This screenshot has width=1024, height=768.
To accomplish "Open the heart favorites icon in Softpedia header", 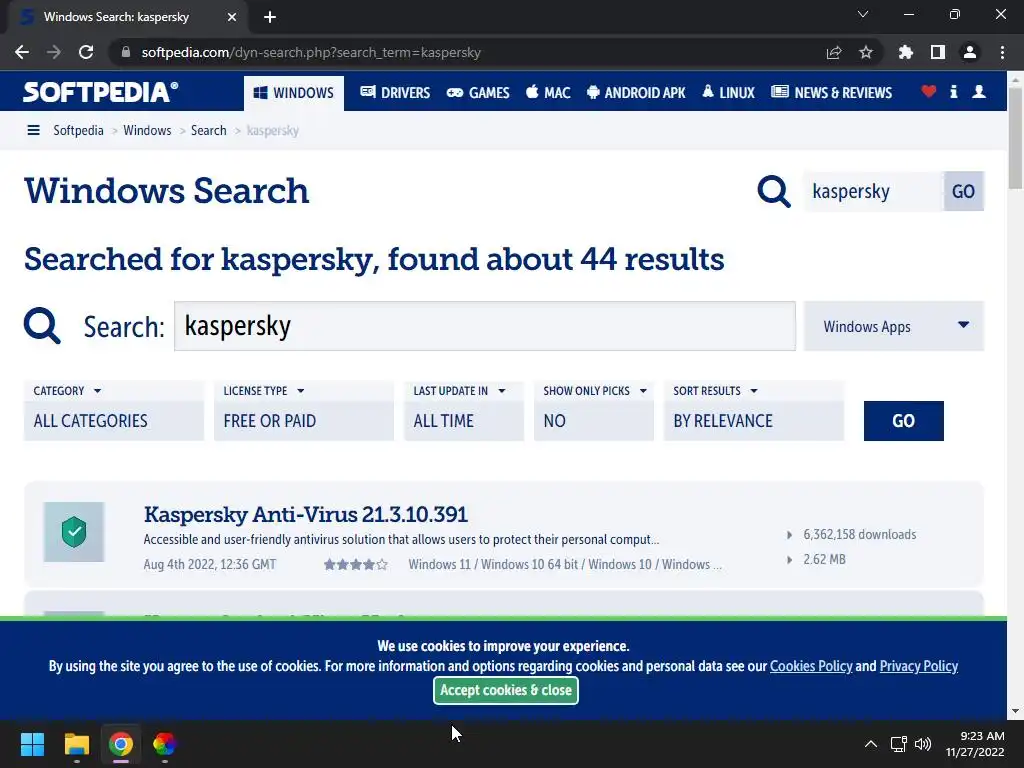I will coord(929,91).
